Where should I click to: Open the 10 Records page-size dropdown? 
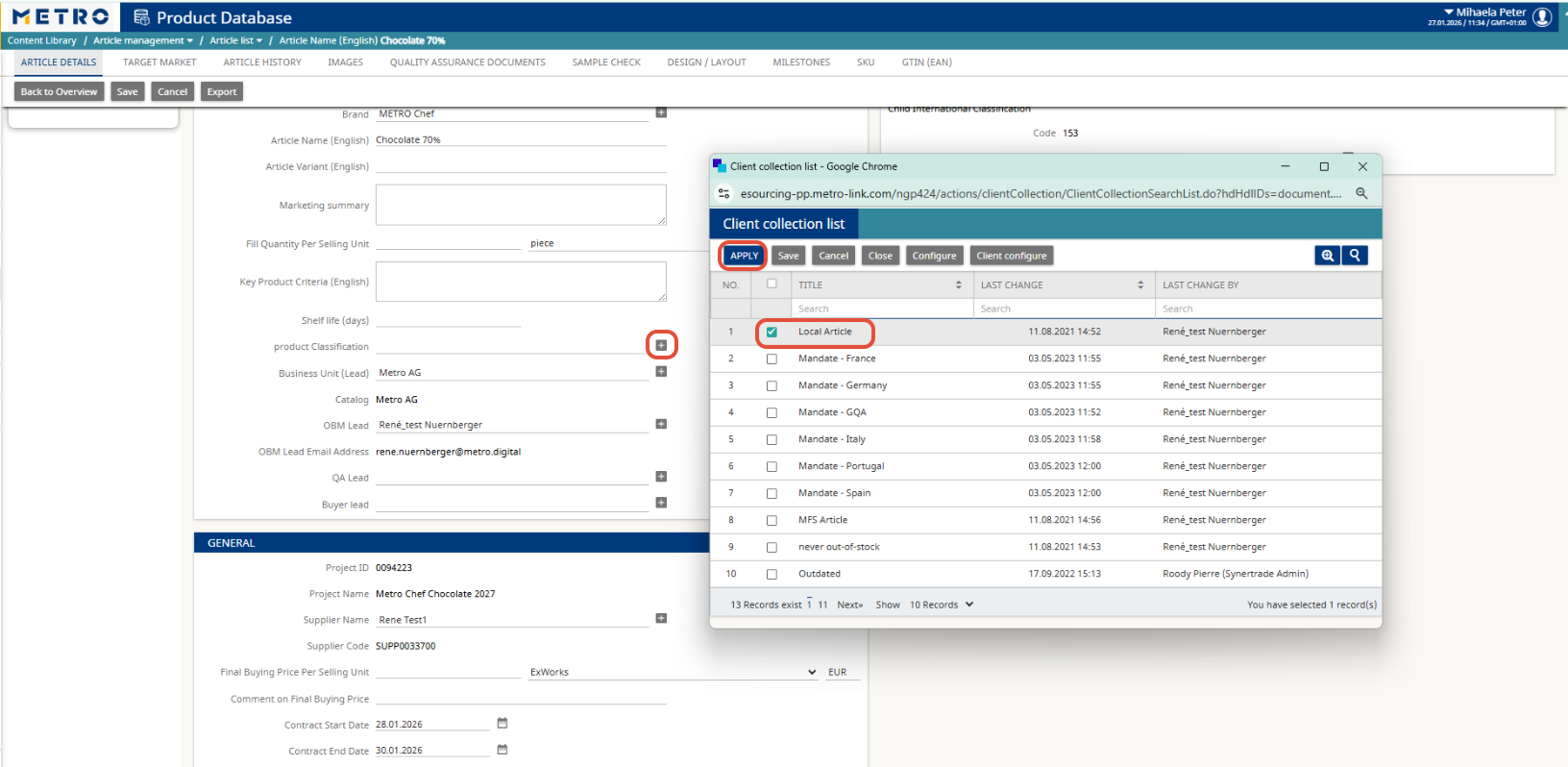(x=942, y=605)
